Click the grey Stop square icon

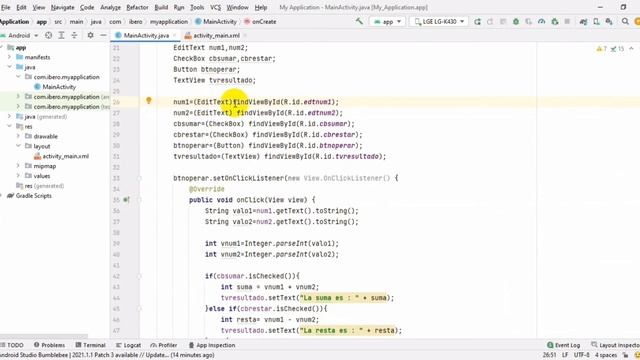tap(567, 22)
